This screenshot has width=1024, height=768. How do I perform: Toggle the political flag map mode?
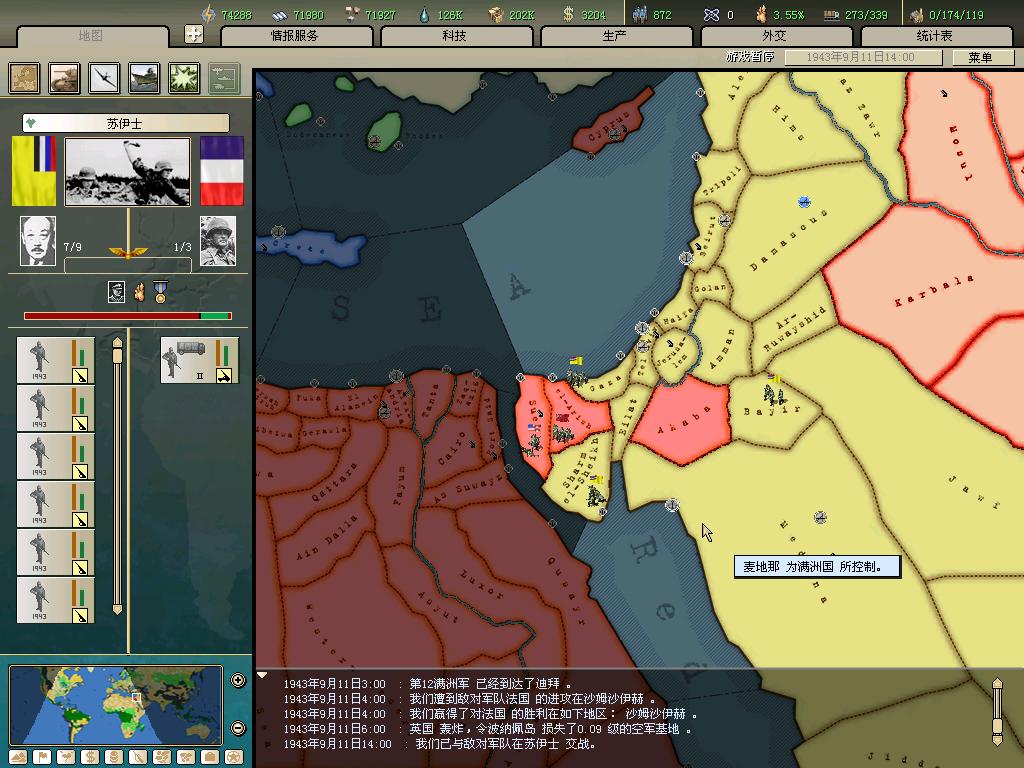[42, 758]
